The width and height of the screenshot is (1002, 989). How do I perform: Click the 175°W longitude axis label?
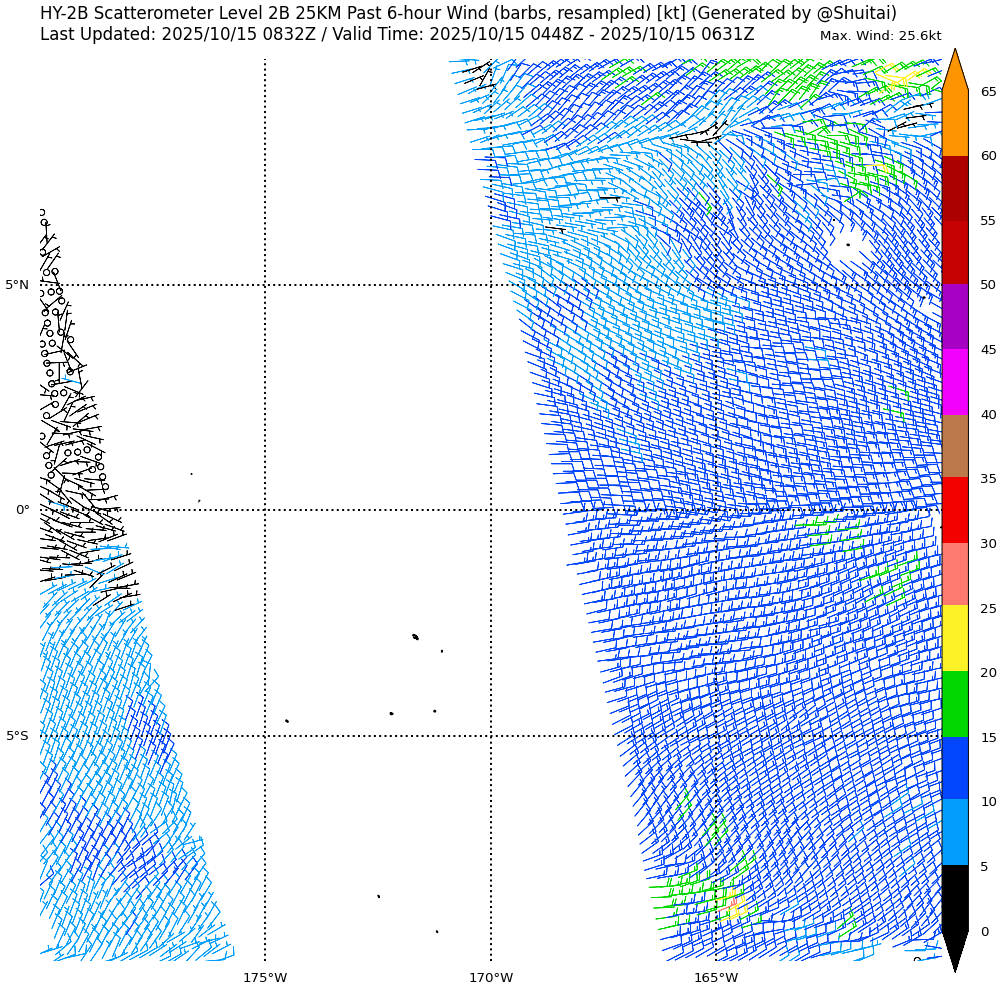click(265, 977)
